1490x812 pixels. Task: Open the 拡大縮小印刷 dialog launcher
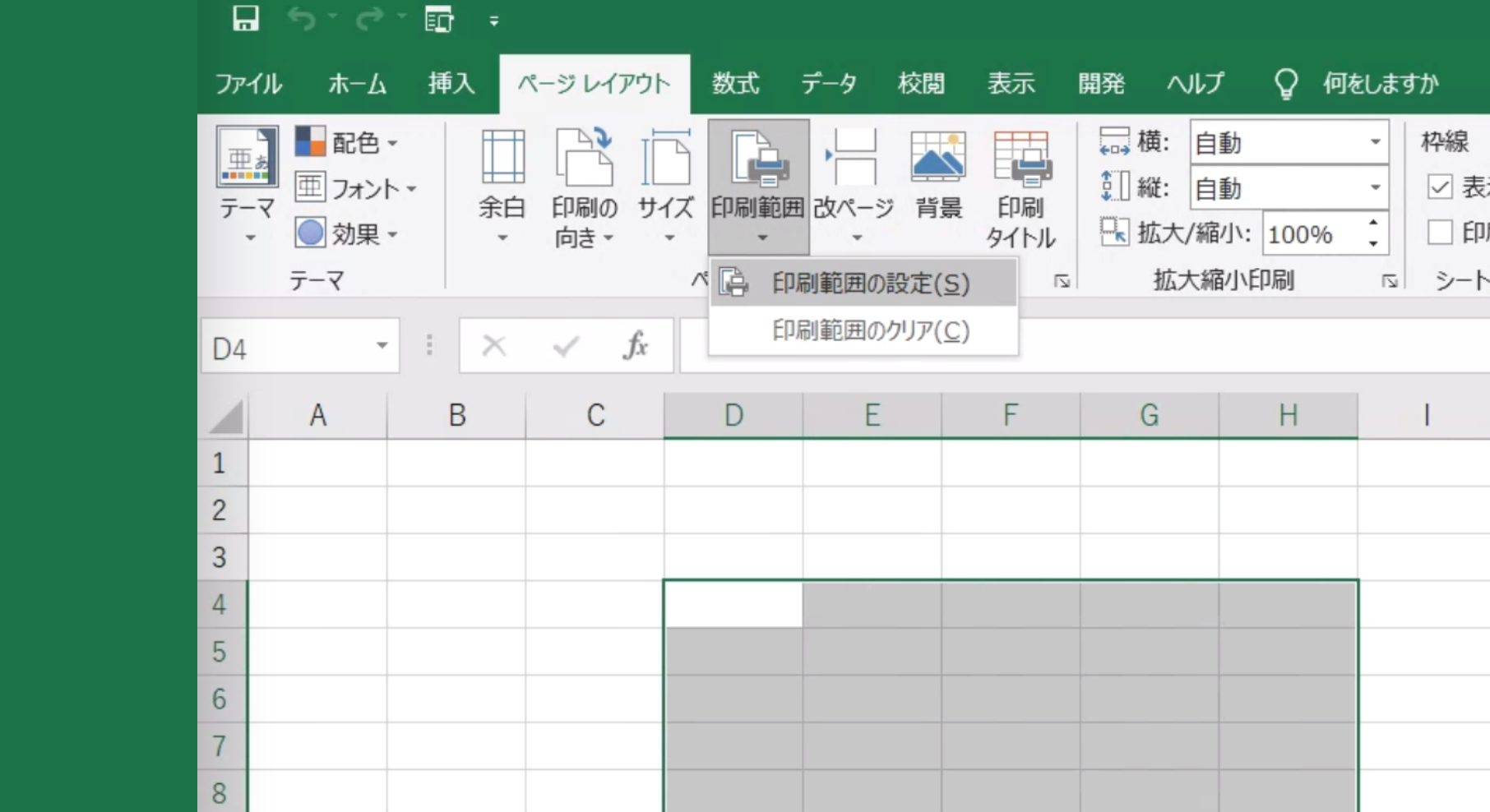click(x=1390, y=281)
